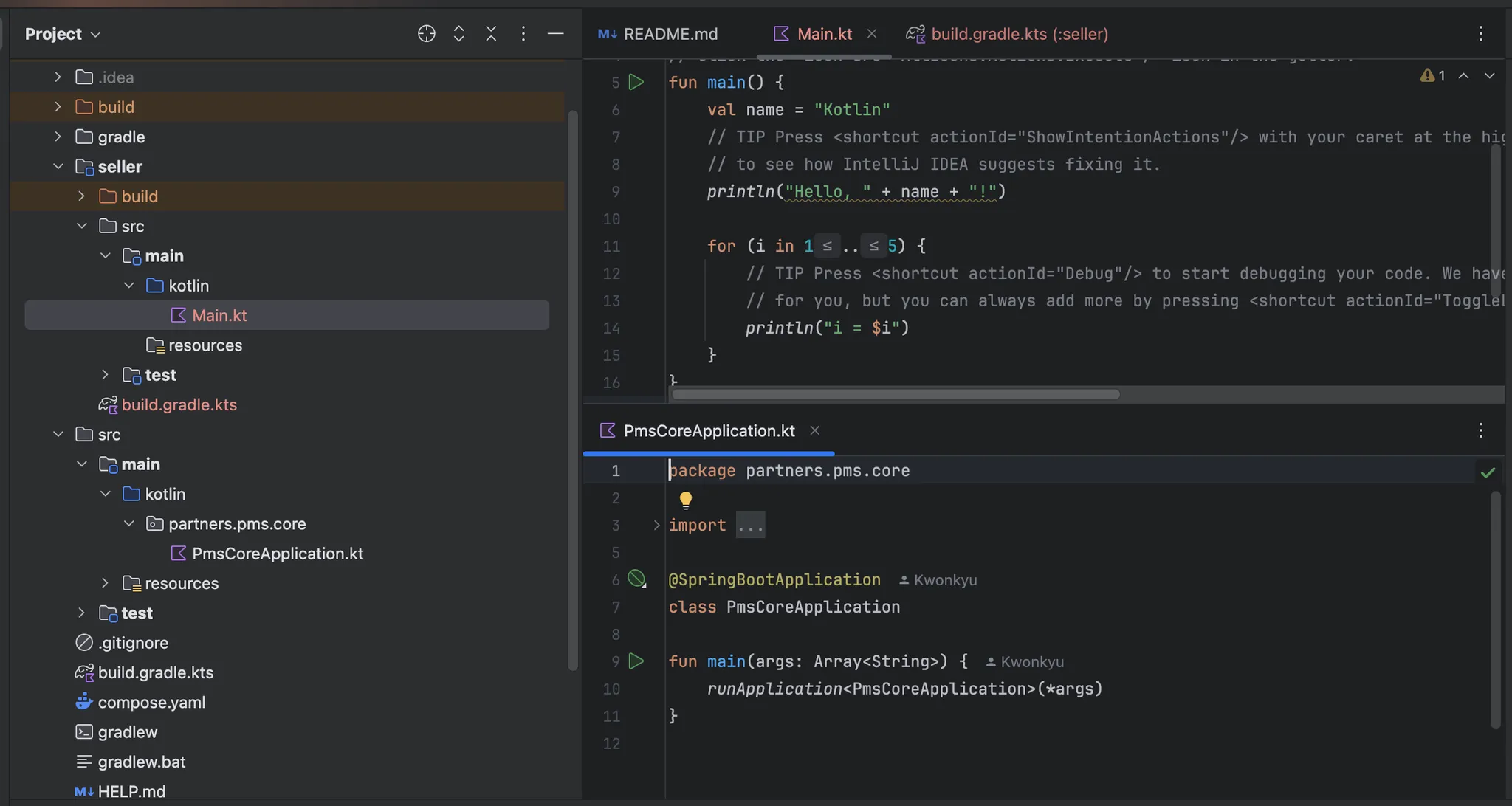
Task: Switch to Main.kt editor tab
Action: coord(824,34)
